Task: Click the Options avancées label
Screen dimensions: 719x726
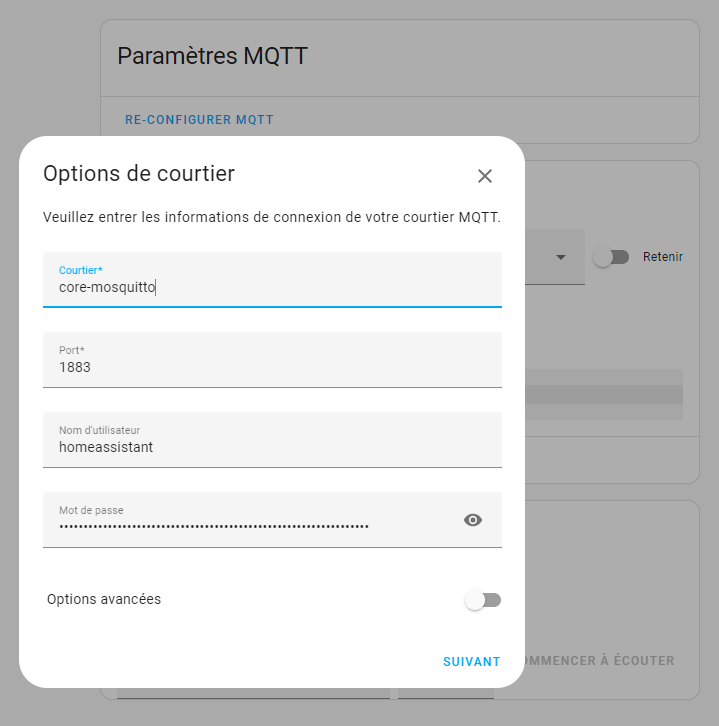Action: [104, 599]
